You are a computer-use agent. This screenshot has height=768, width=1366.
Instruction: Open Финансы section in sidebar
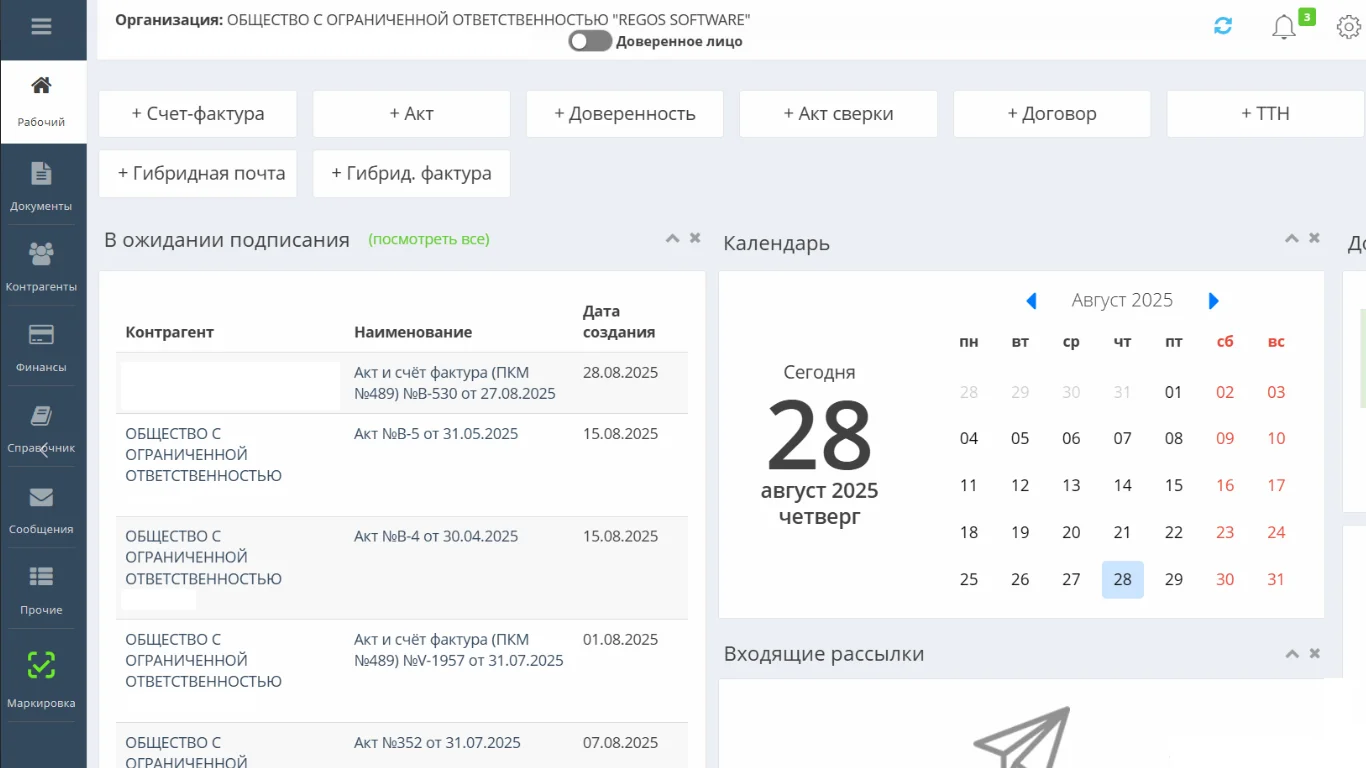41,347
